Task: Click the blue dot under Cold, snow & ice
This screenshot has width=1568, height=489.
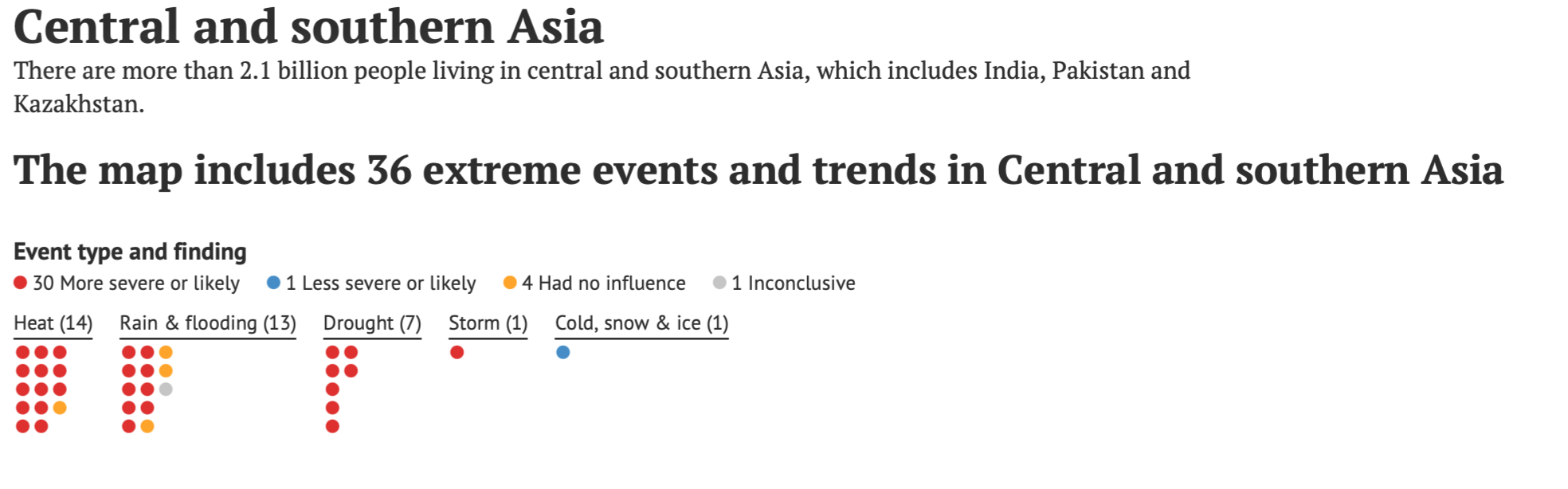Action: click(x=563, y=352)
